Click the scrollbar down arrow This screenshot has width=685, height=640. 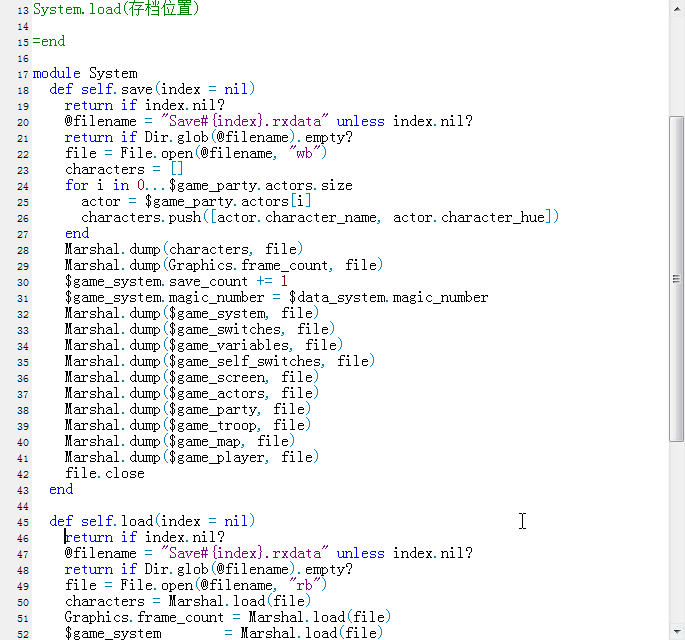[676, 631]
